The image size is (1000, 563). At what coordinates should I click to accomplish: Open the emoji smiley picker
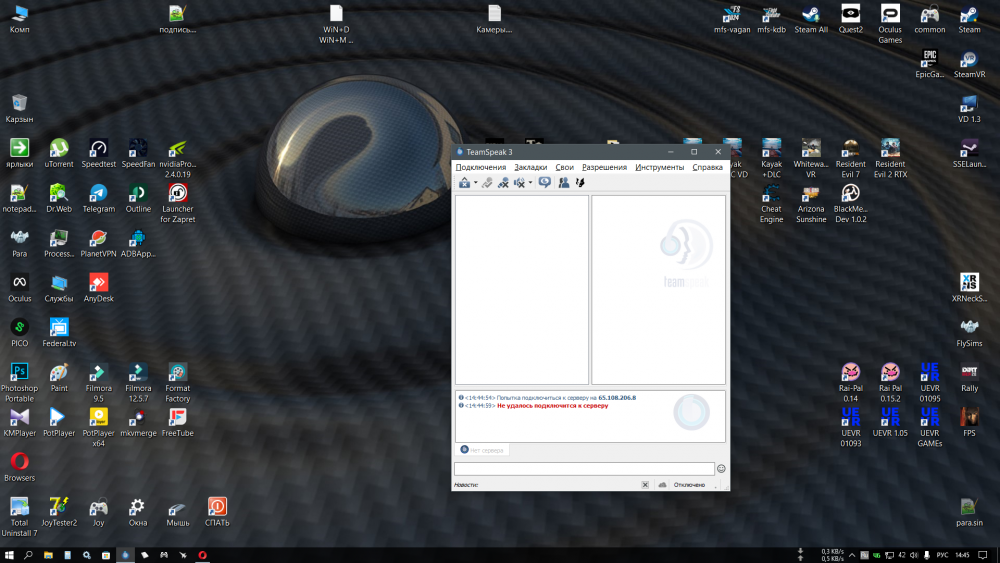tap(721, 468)
